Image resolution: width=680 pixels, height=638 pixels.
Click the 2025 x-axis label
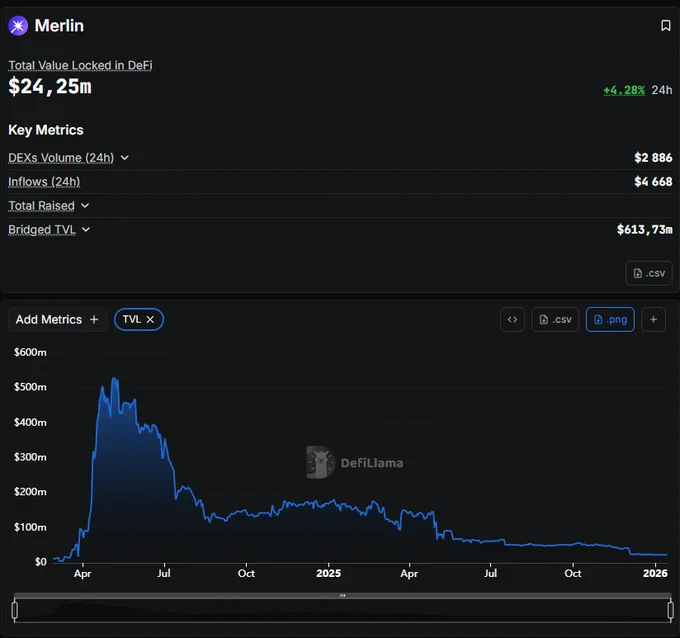pyautogui.click(x=328, y=573)
